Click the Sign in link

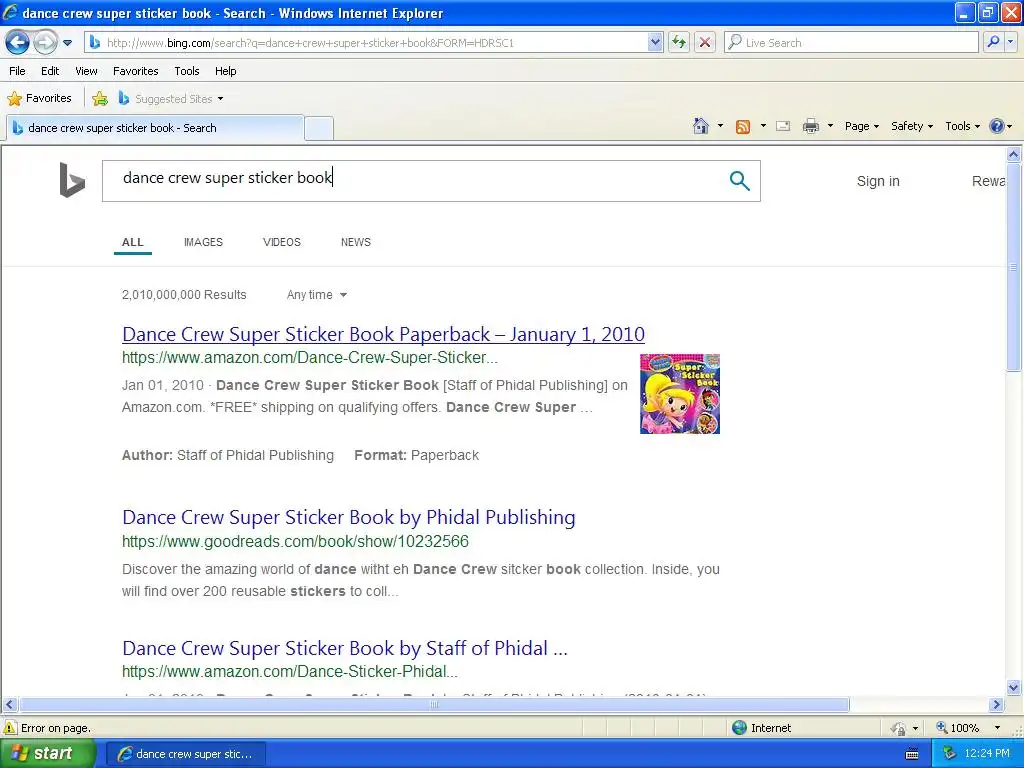pyautogui.click(x=878, y=181)
